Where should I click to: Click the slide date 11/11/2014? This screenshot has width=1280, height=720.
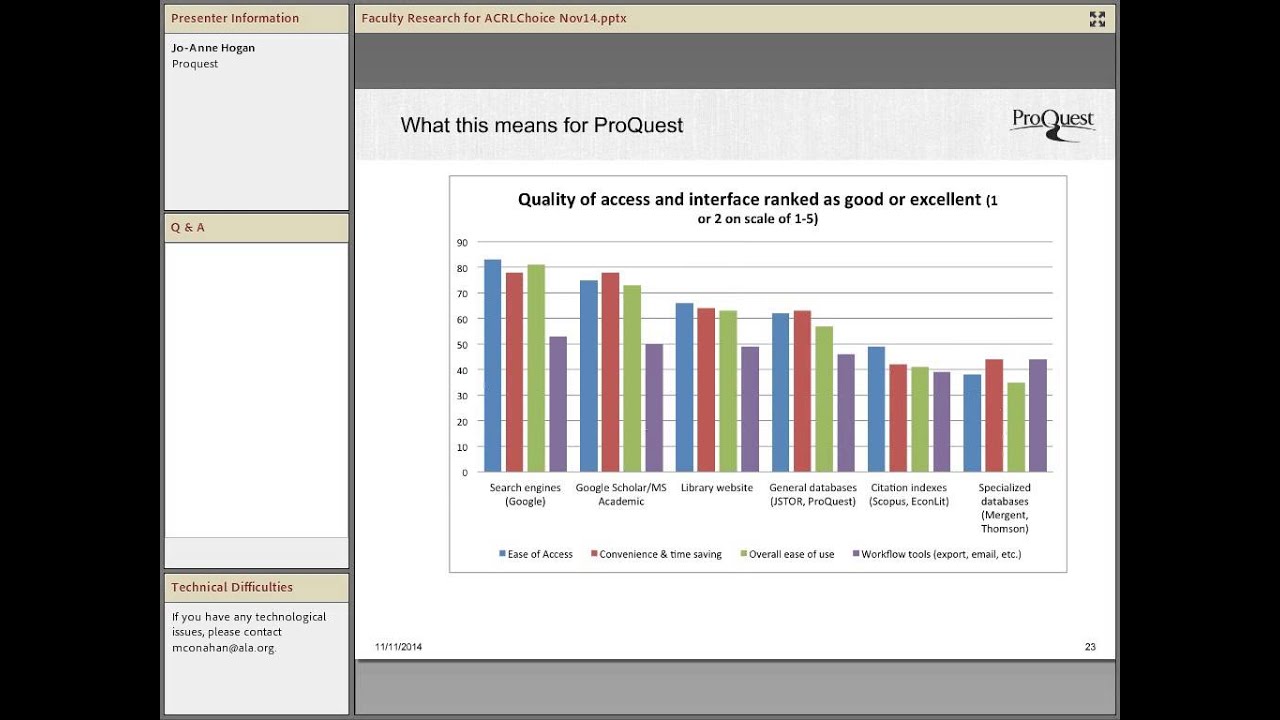pyautogui.click(x=398, y=647)
